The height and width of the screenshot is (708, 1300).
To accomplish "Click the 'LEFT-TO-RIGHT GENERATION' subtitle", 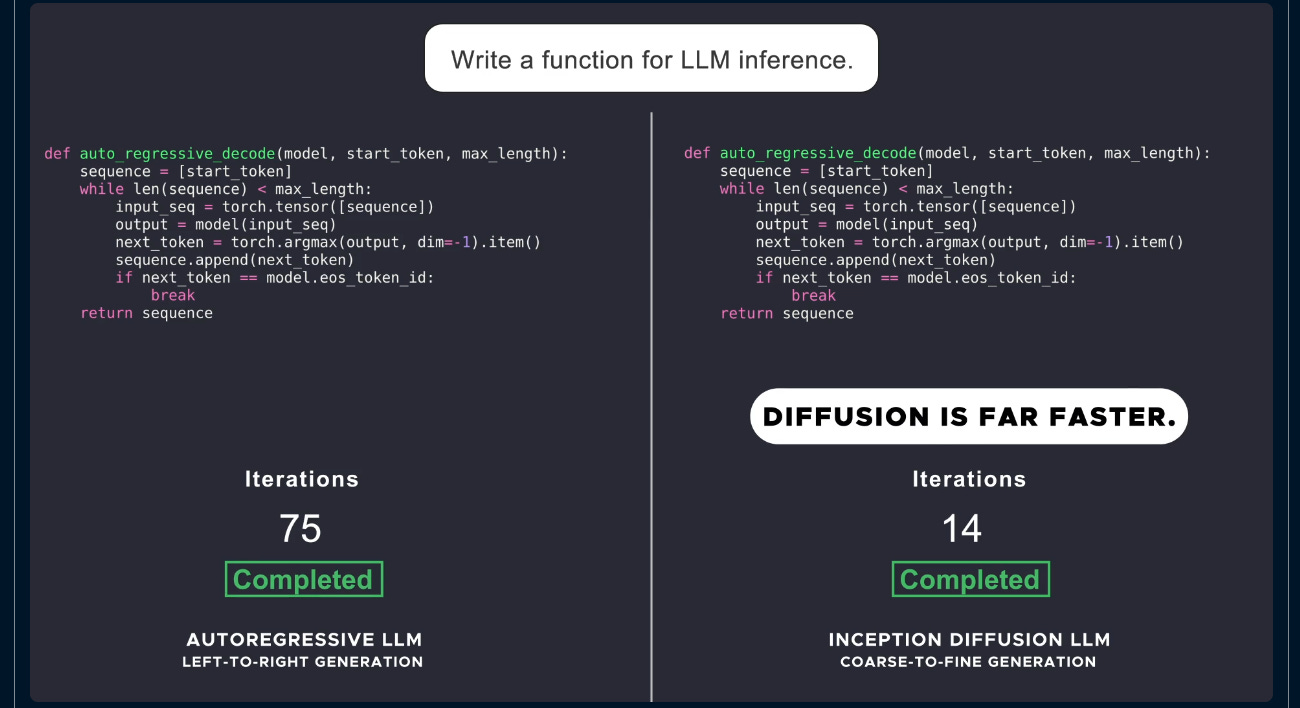I will pyautogui.click(x=303, y=662).
